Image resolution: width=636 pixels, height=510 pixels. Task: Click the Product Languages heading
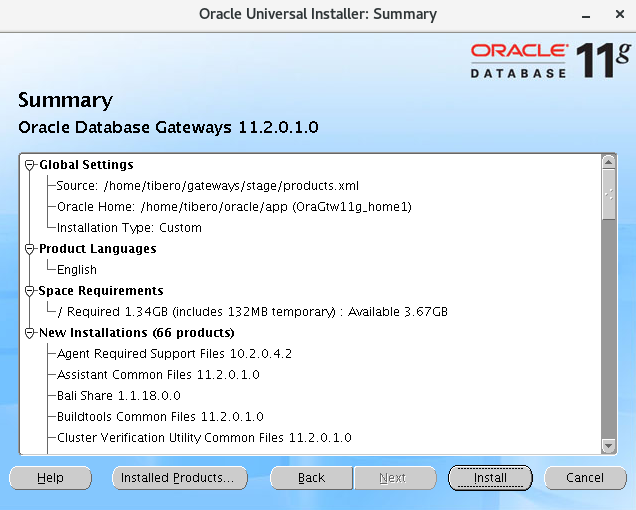click(97, 249)
